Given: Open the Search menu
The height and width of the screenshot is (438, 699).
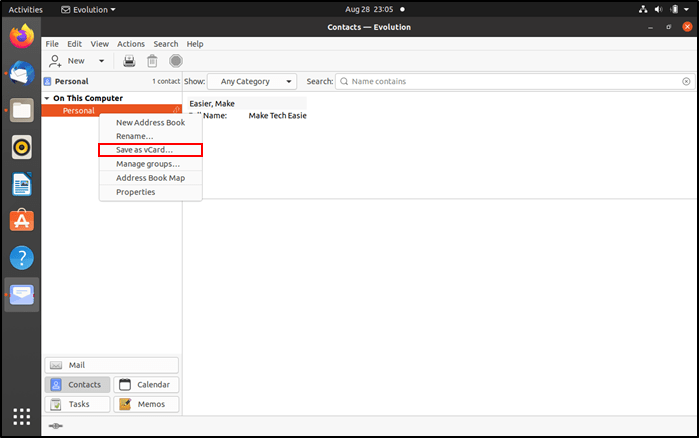Looking at the screenshot, I should tap(166, 44).
